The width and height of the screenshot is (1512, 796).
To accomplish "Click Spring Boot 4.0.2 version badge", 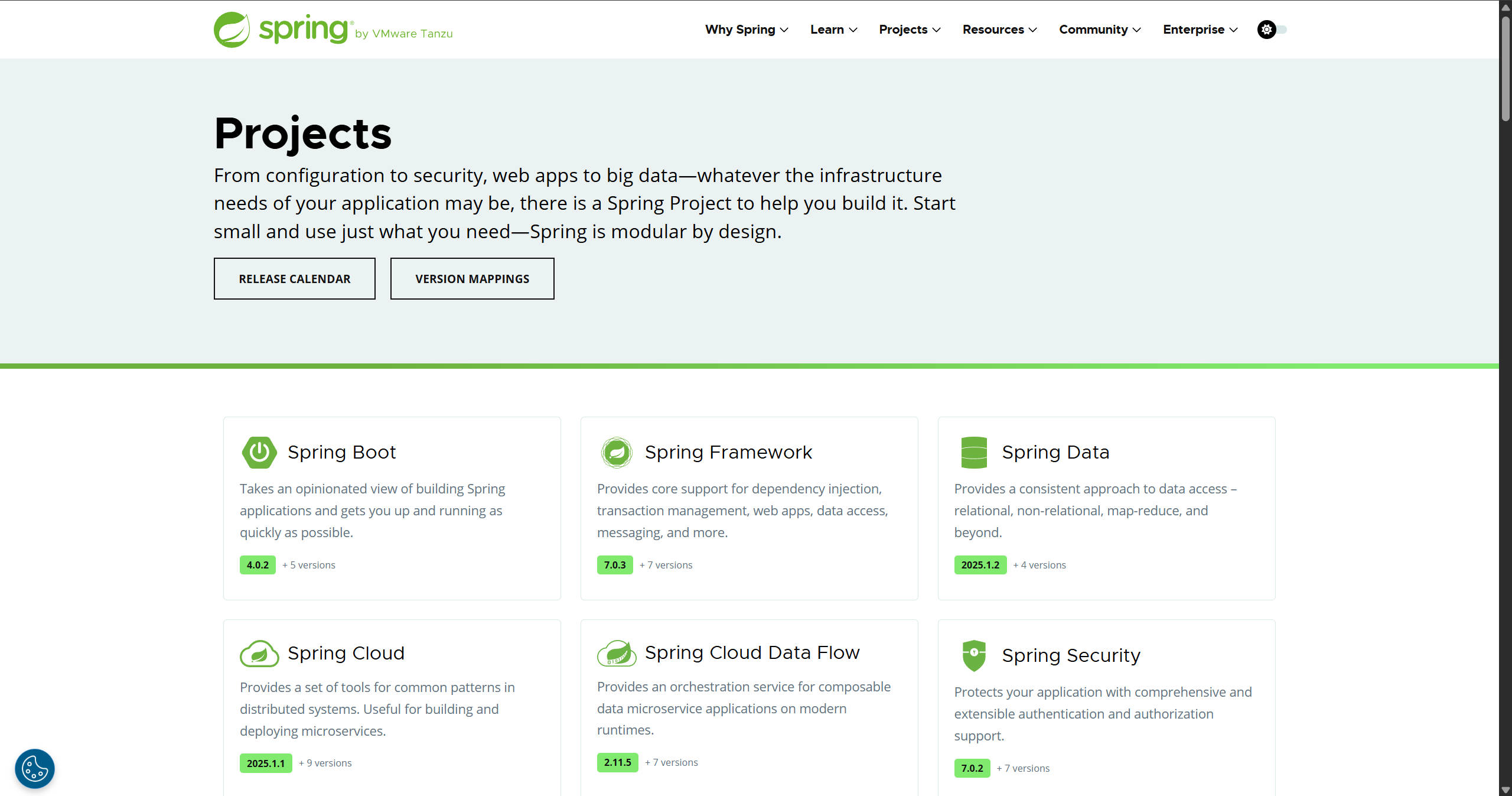I will [258, 565].
